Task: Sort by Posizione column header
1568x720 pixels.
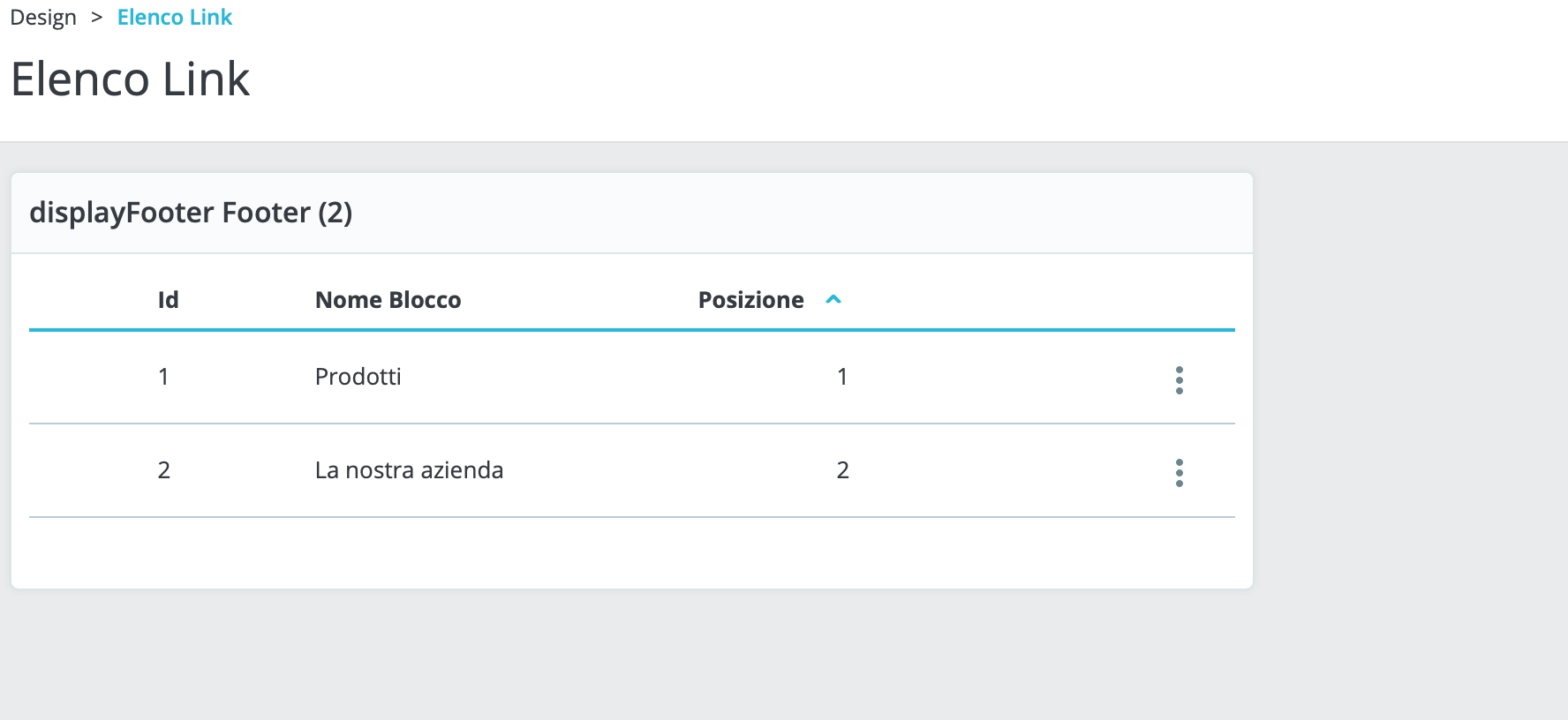Action: (750, 300)
